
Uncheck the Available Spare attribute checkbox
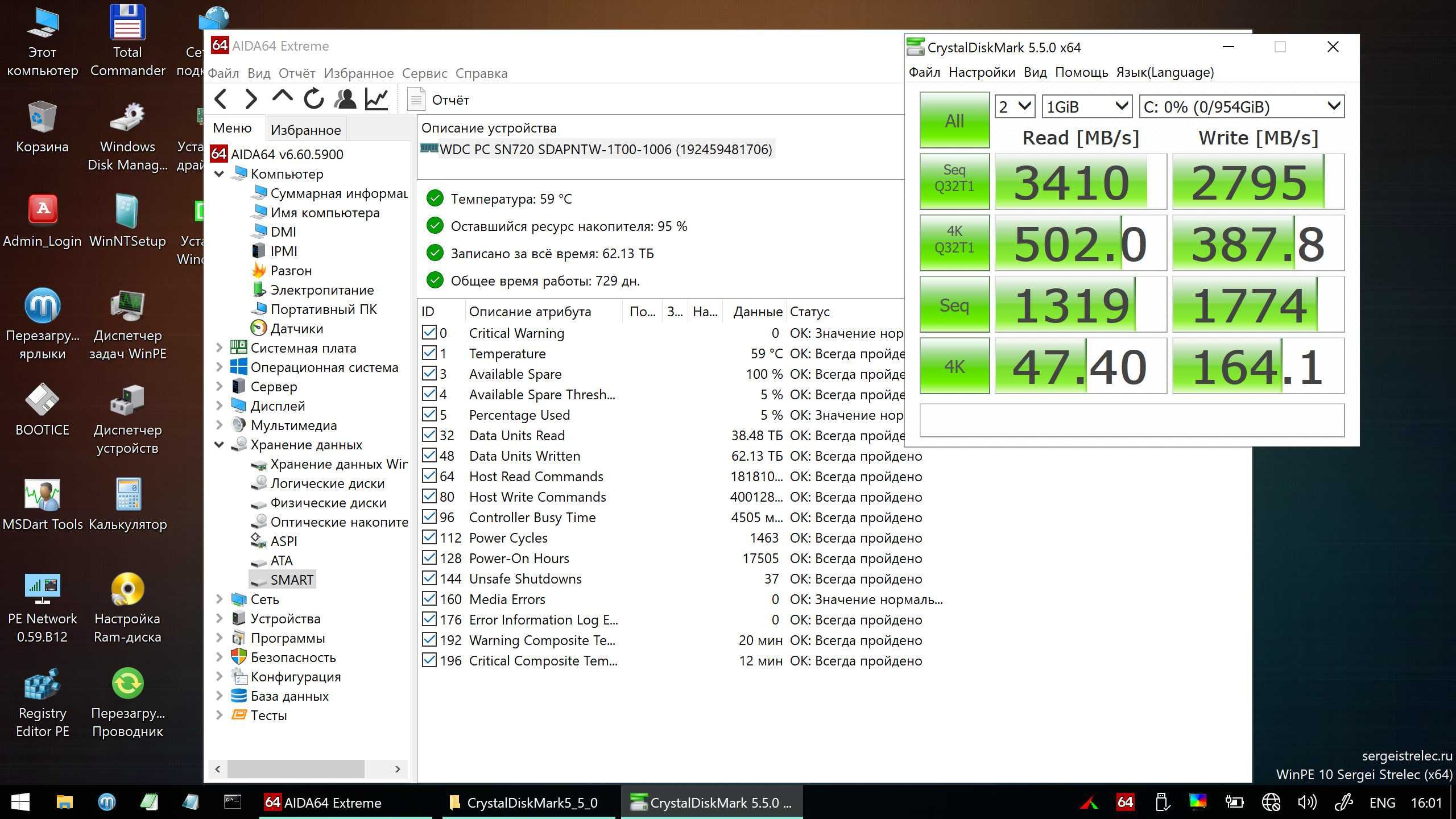tap(429, 374)
